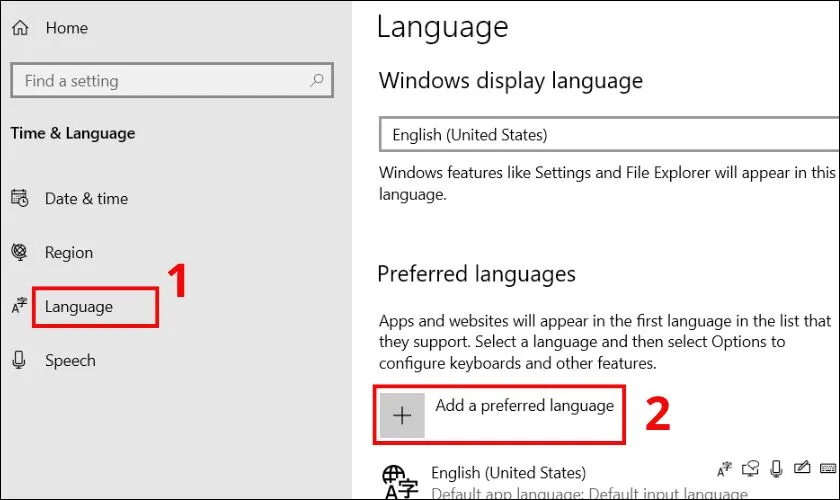Click the Language sidebar icon
The height and width of the screenshot is (500, 840).
(20, 307)
